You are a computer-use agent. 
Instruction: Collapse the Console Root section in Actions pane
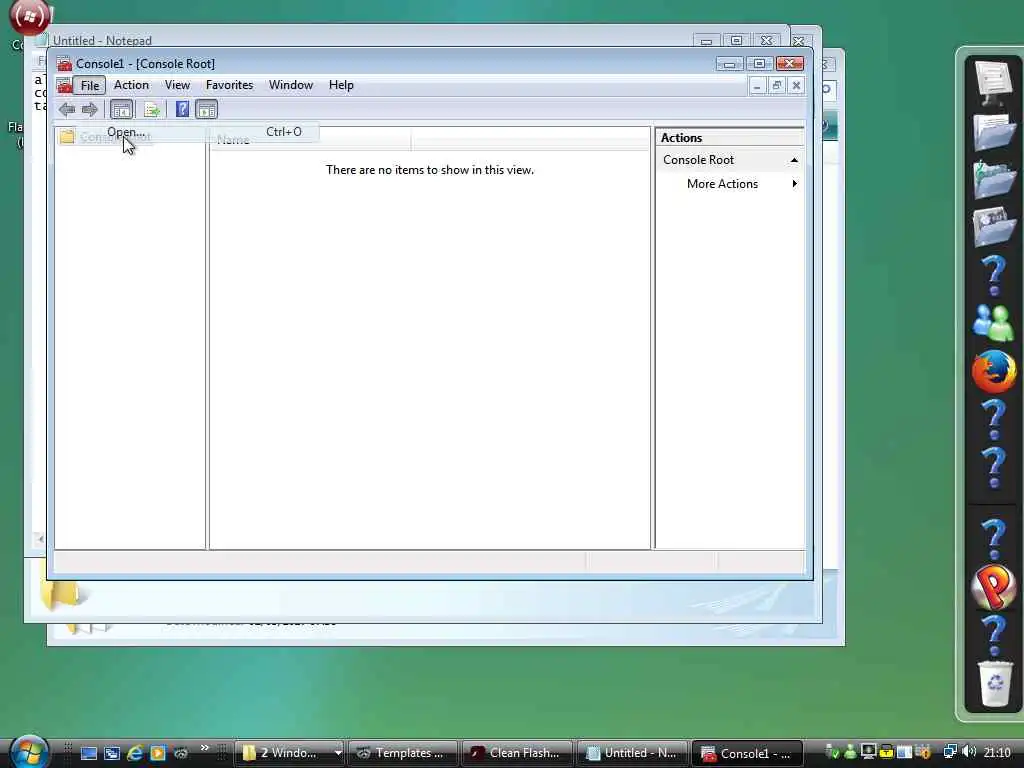click(794, 160)
